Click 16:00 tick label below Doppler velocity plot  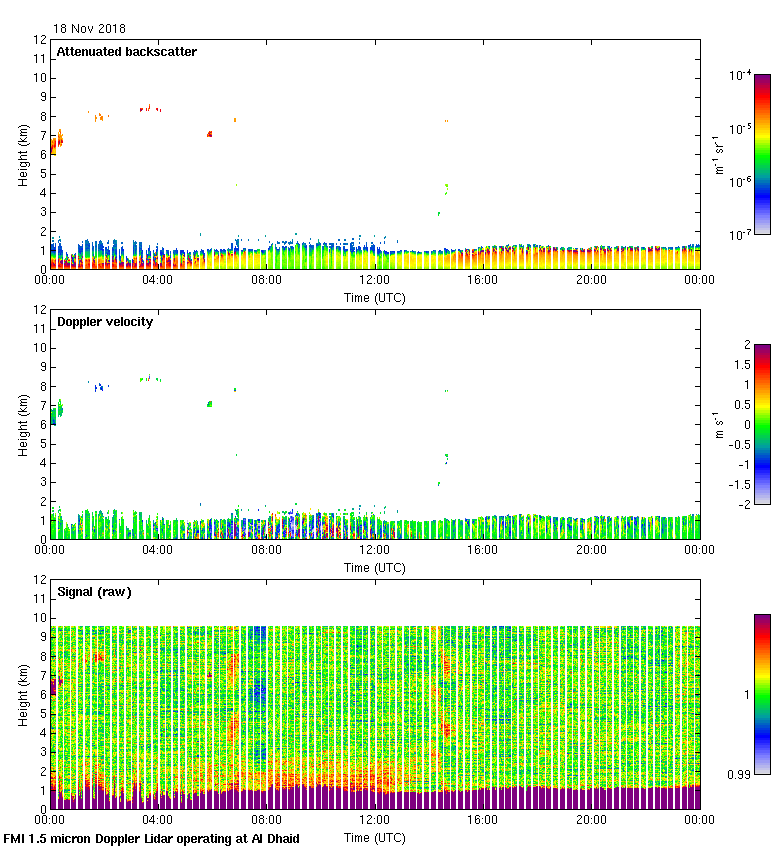(482, 551)
